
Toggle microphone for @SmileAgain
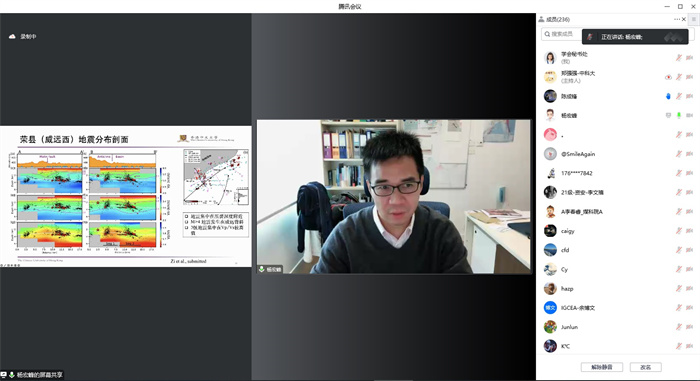pos(679,154)
